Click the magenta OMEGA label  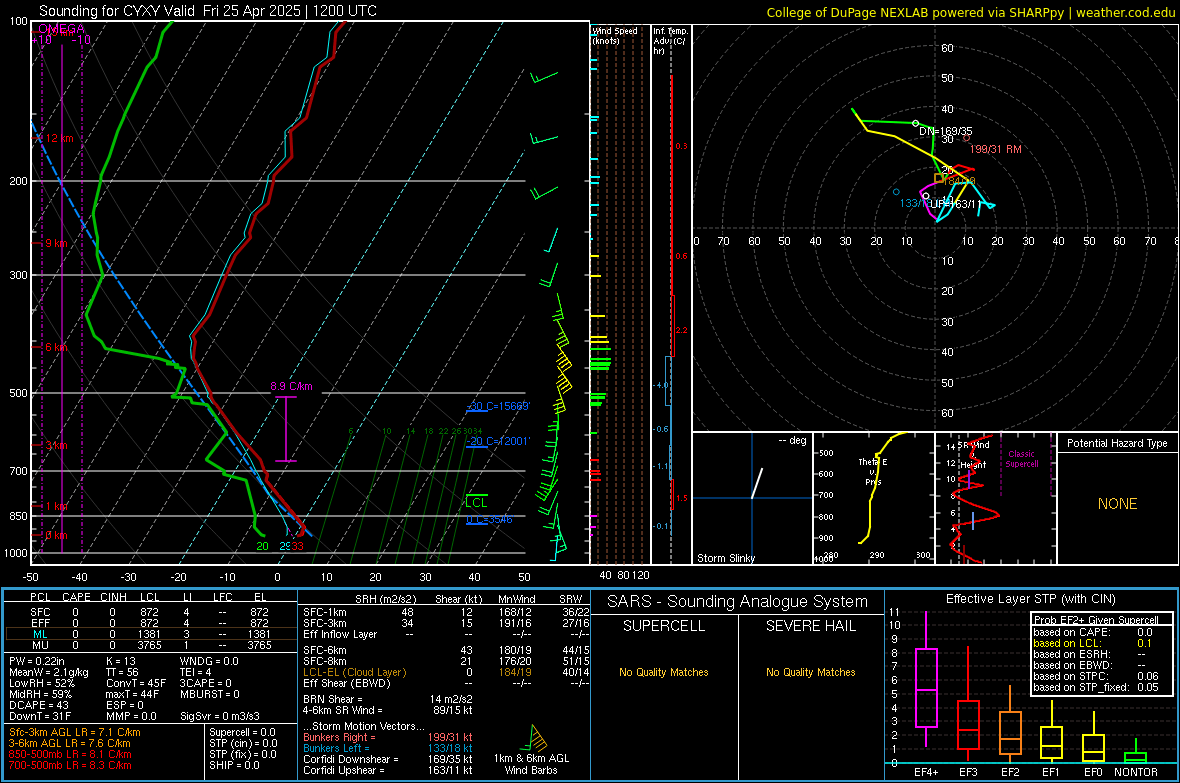(x=61, y=29)
